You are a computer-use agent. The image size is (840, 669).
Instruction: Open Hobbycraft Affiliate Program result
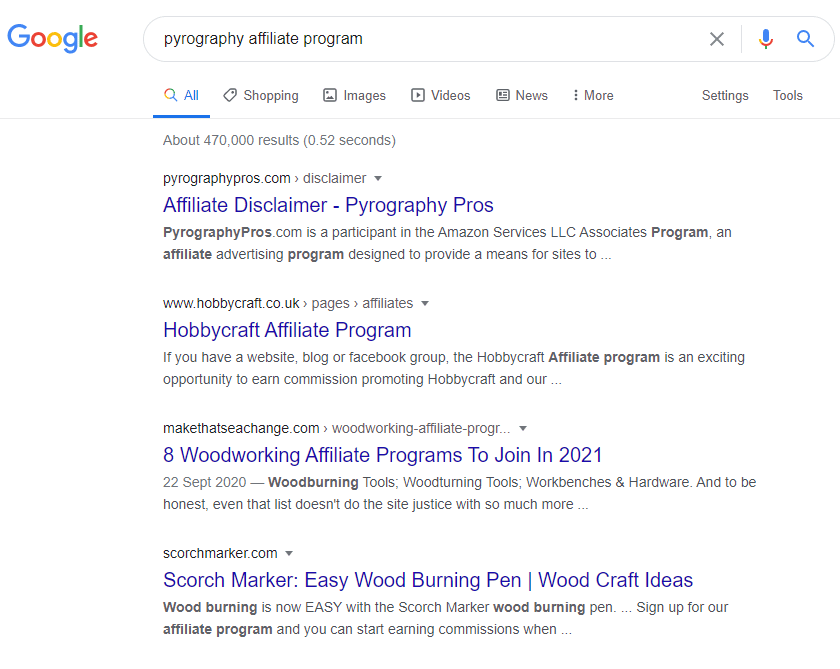pyautogui.click(x=287, y=330)
